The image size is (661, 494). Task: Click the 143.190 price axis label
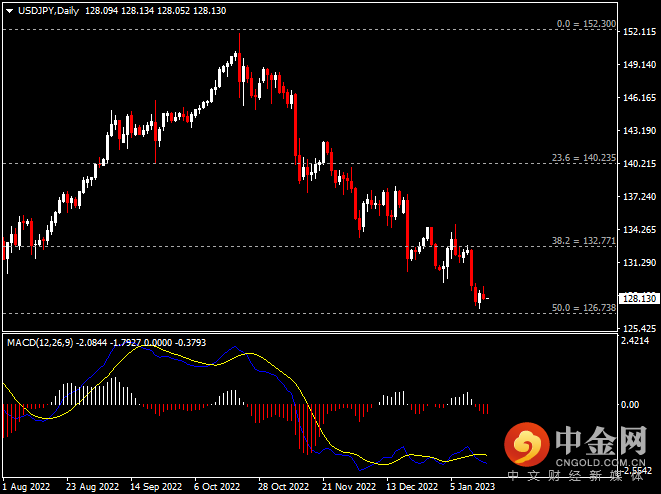coord(638,131)
